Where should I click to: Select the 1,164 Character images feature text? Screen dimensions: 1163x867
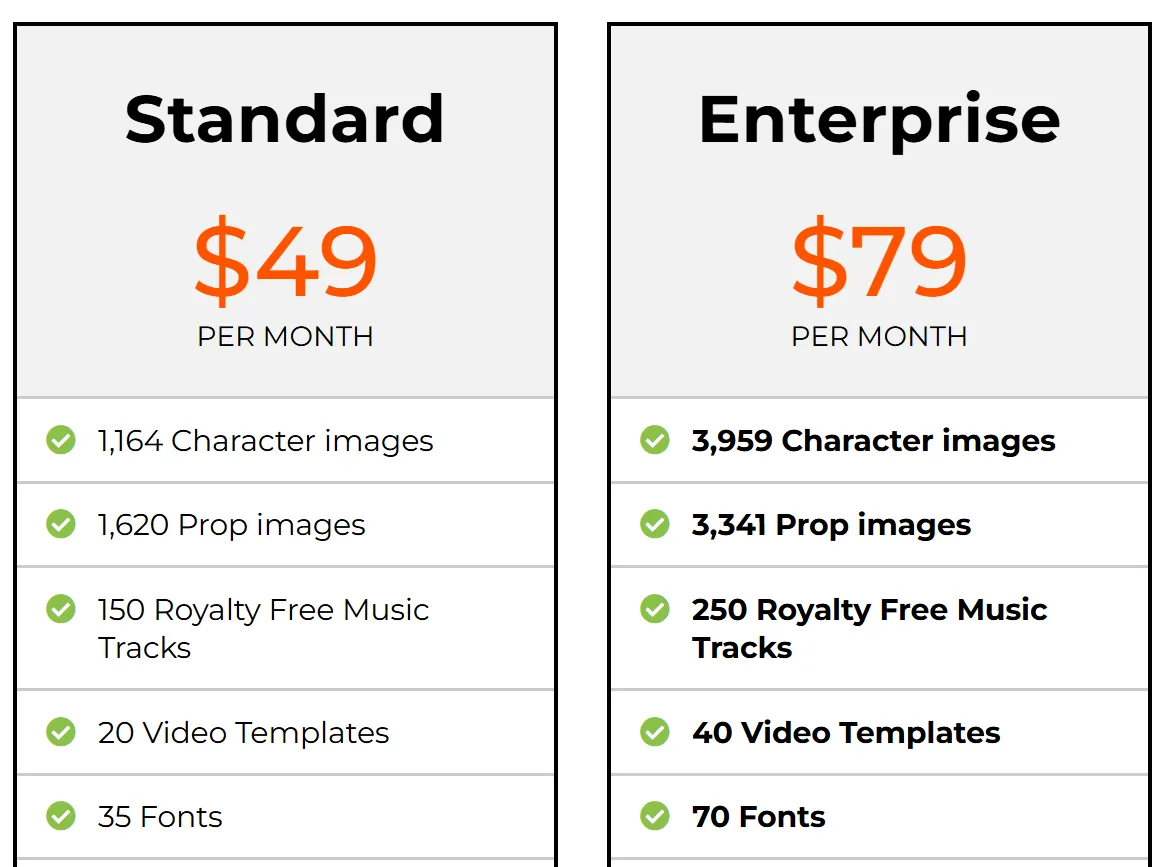[265, 441]
